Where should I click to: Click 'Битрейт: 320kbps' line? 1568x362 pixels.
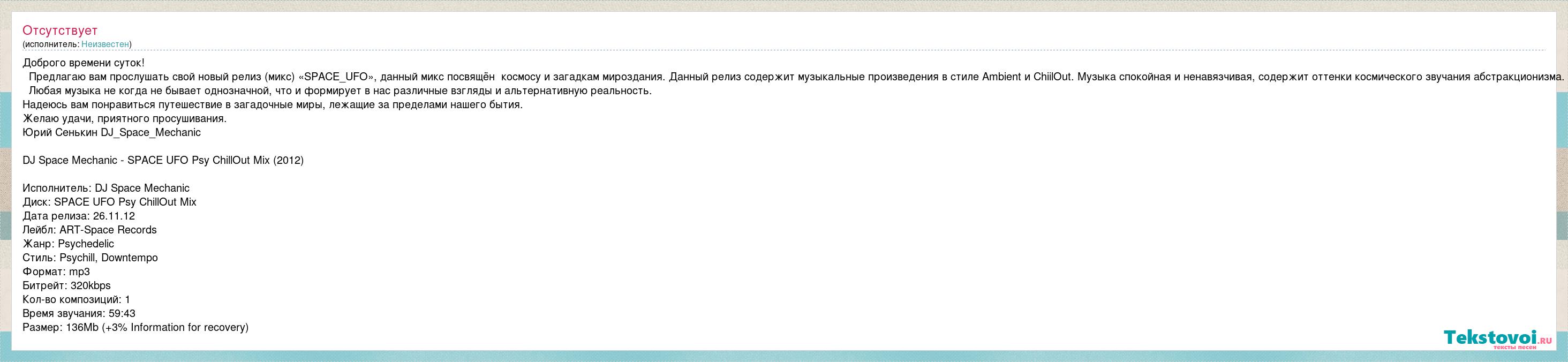pyautogui.click(x=66, y=286)
